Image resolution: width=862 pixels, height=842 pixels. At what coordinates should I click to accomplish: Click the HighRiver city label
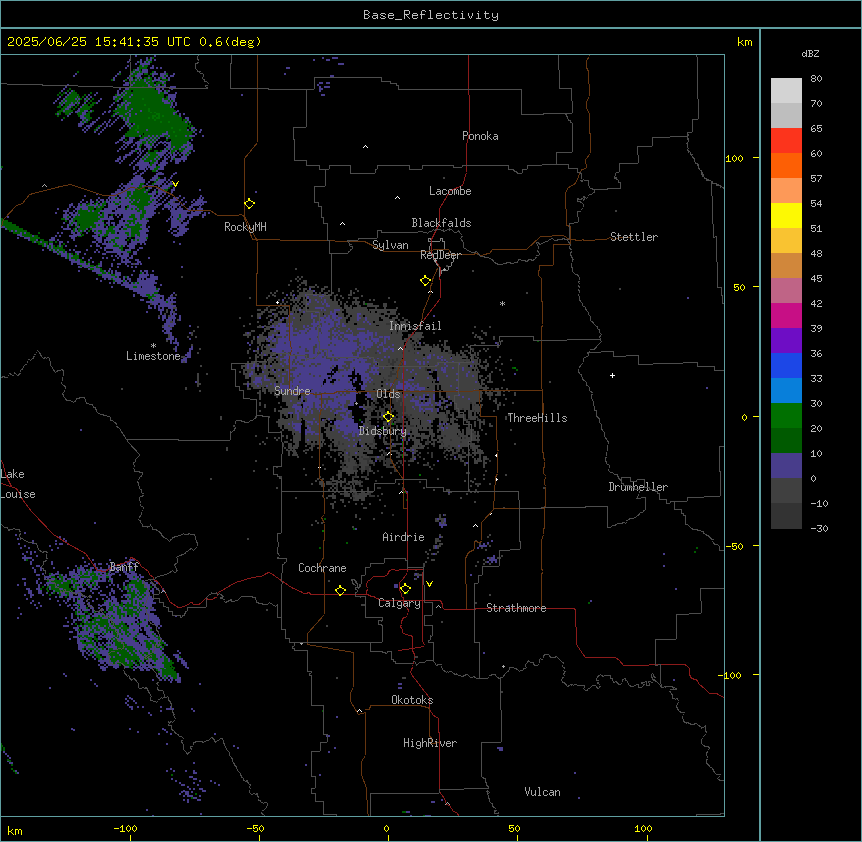[430, 743]
